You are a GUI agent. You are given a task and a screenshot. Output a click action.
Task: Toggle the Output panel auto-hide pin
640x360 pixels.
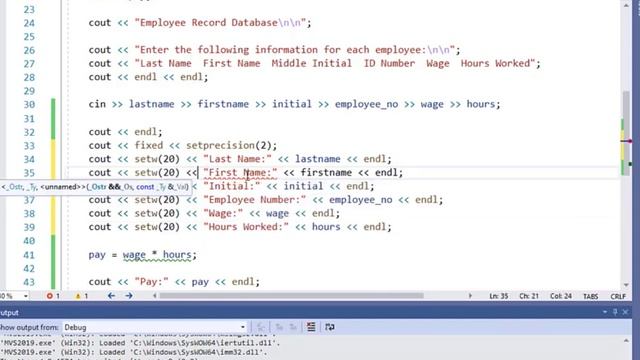pos(615,312)
